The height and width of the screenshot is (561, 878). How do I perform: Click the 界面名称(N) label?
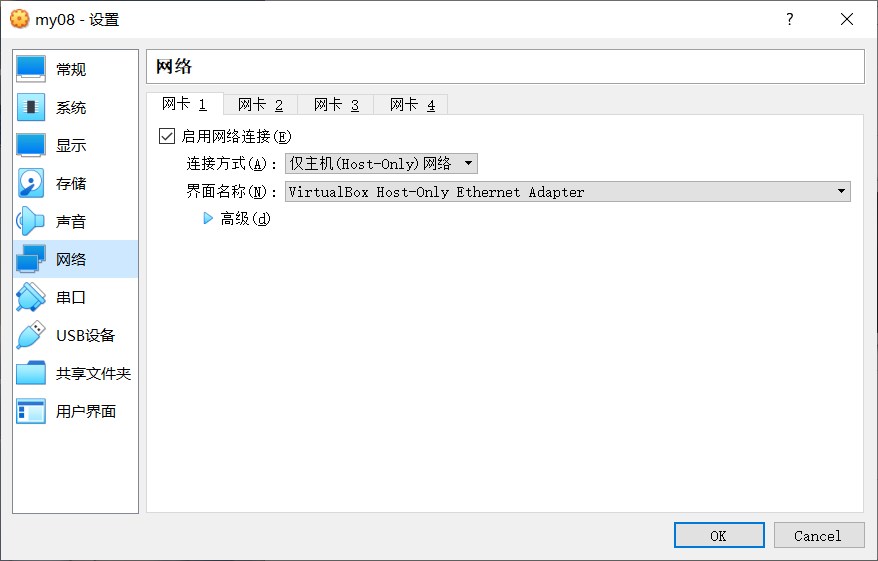point(231,191)
